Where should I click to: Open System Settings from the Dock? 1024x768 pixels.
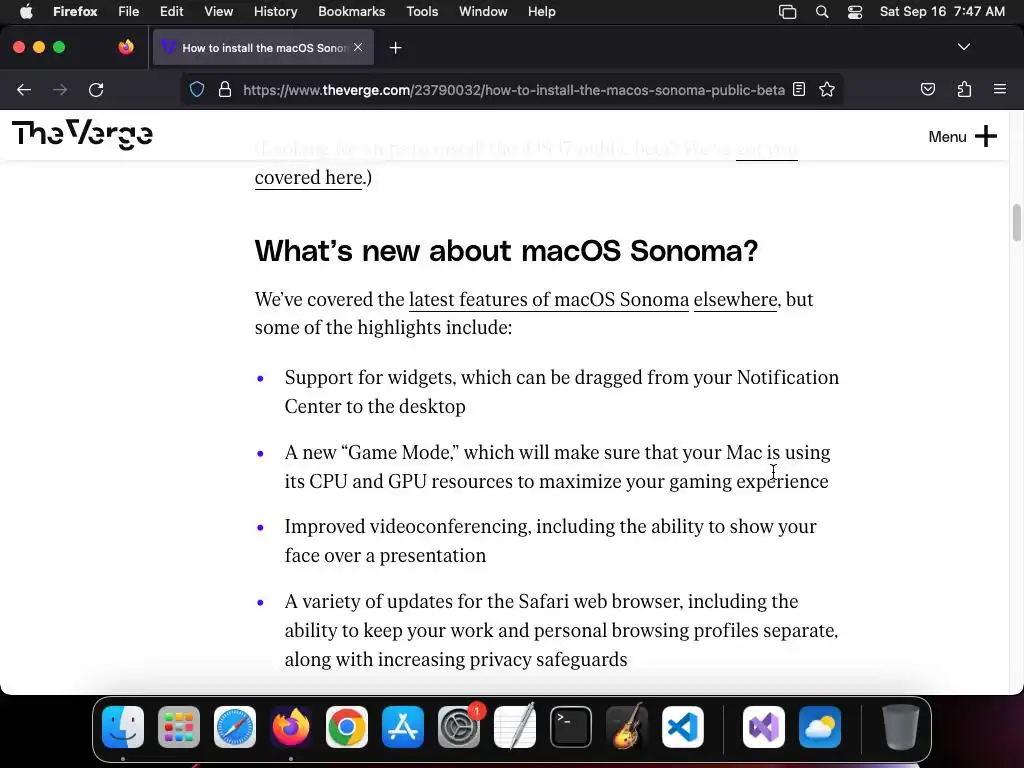tap(459, 727)
